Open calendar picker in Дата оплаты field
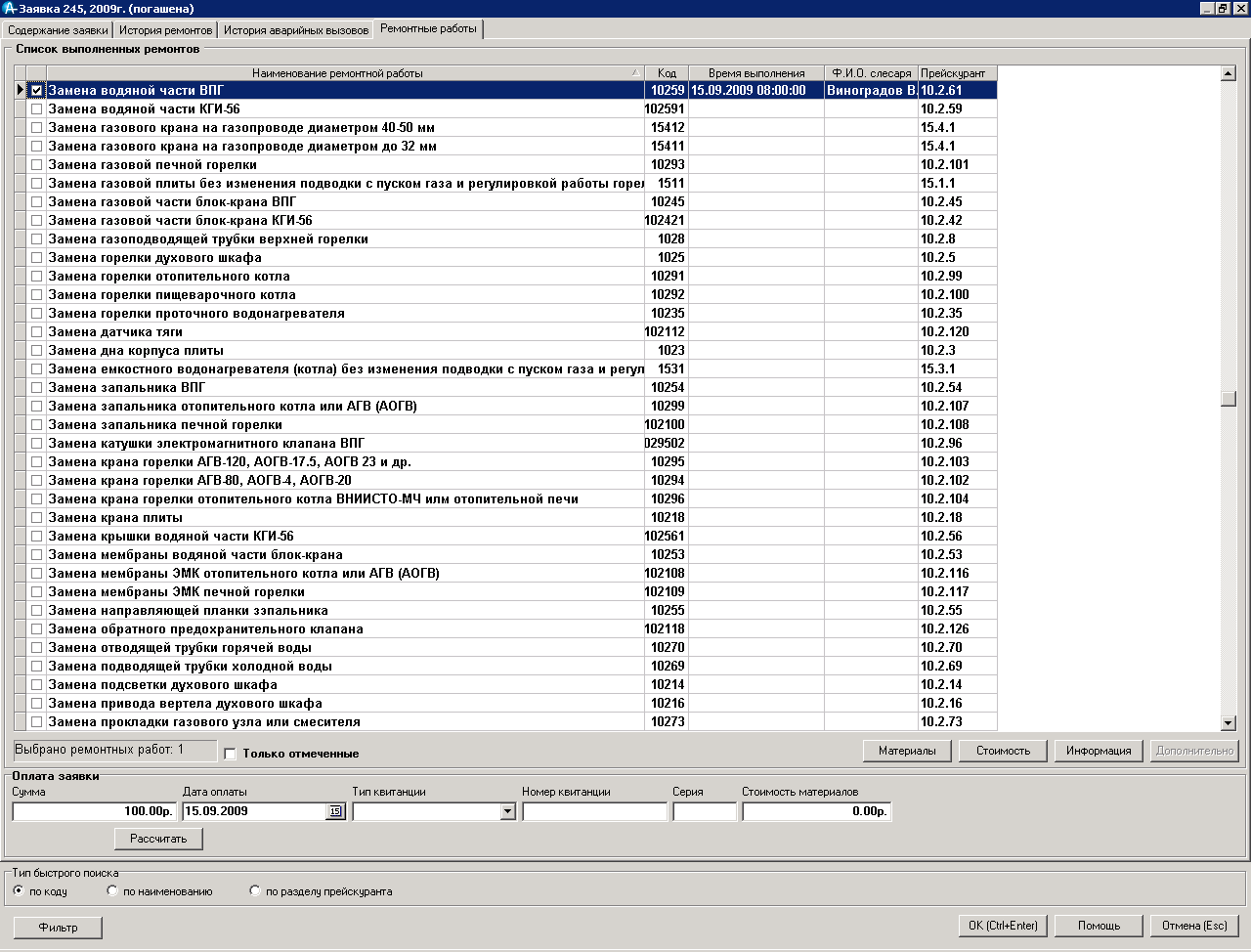This screenshot has width=1251, height=952. (335, 811)
